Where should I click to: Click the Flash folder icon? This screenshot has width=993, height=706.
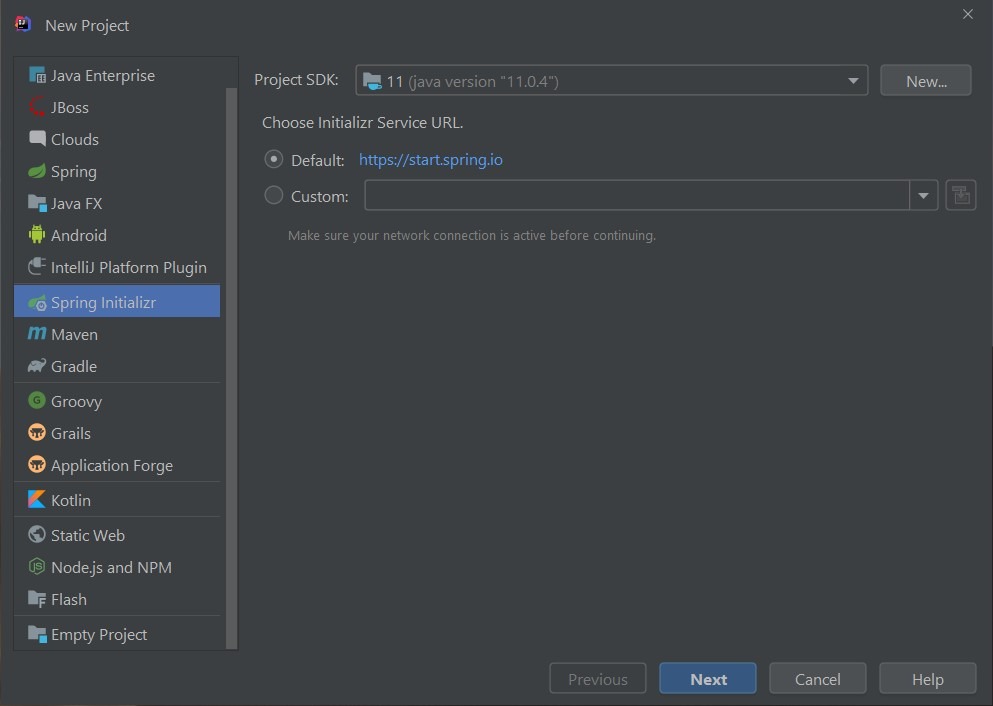pyautogui.click(x=37, y=598)
